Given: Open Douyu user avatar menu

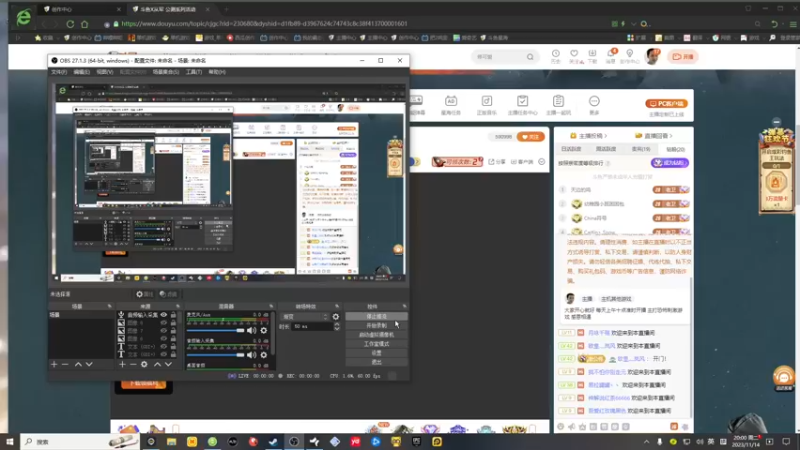Looking at the screenshot, I should [x=652, y=56].
